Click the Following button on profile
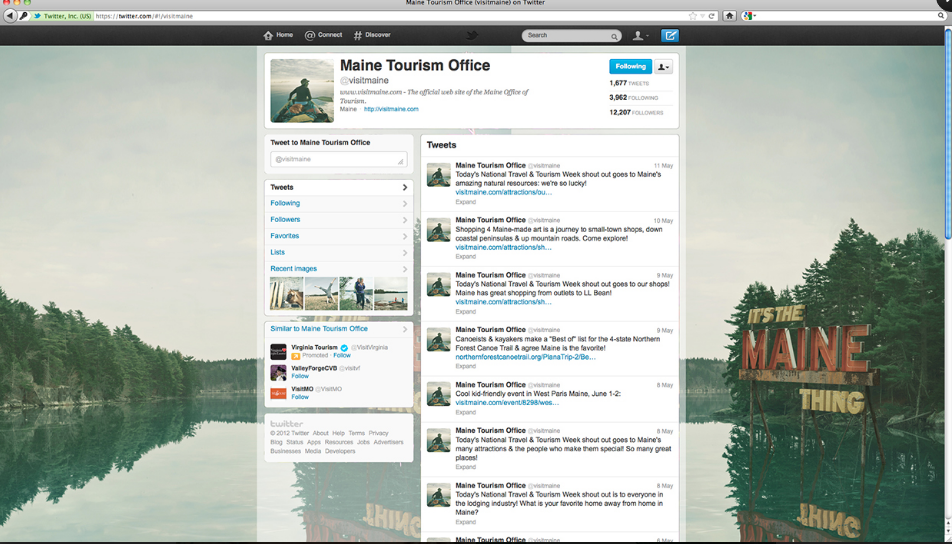This screenshot has height=544, width=952. [630, 67]
